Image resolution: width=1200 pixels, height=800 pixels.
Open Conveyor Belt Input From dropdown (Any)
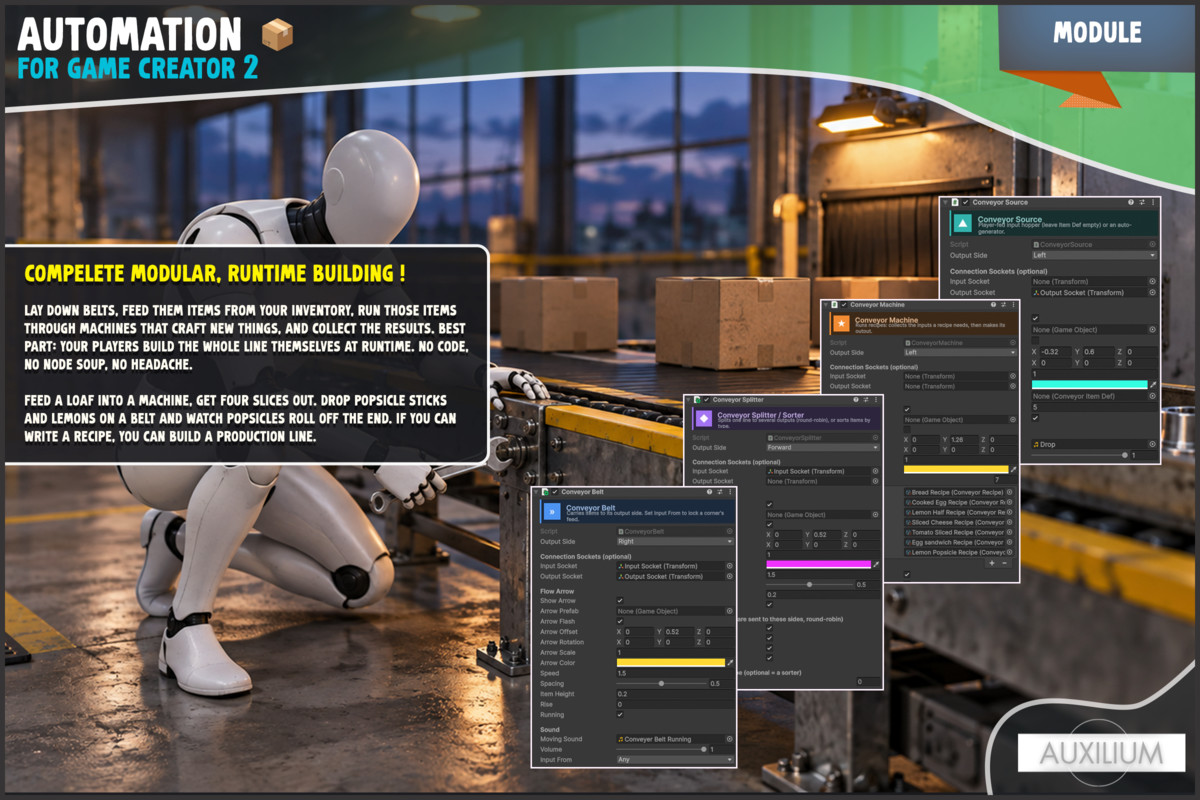(x=675, y=760)
